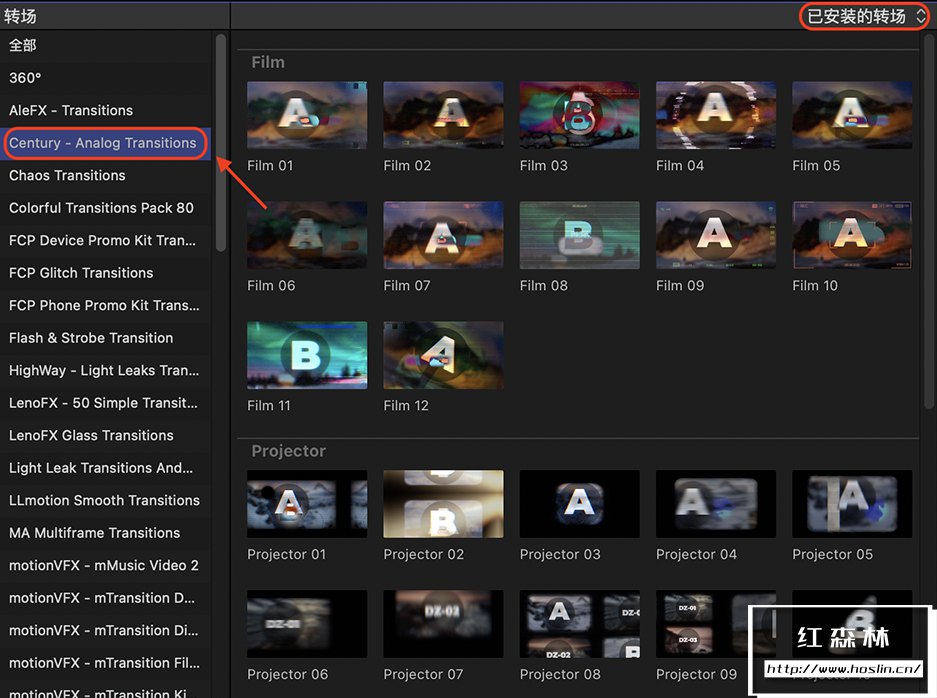937x698 pixels.
Task: Choose the Film 06 transition thumbnail
Action: pos(307,235)
